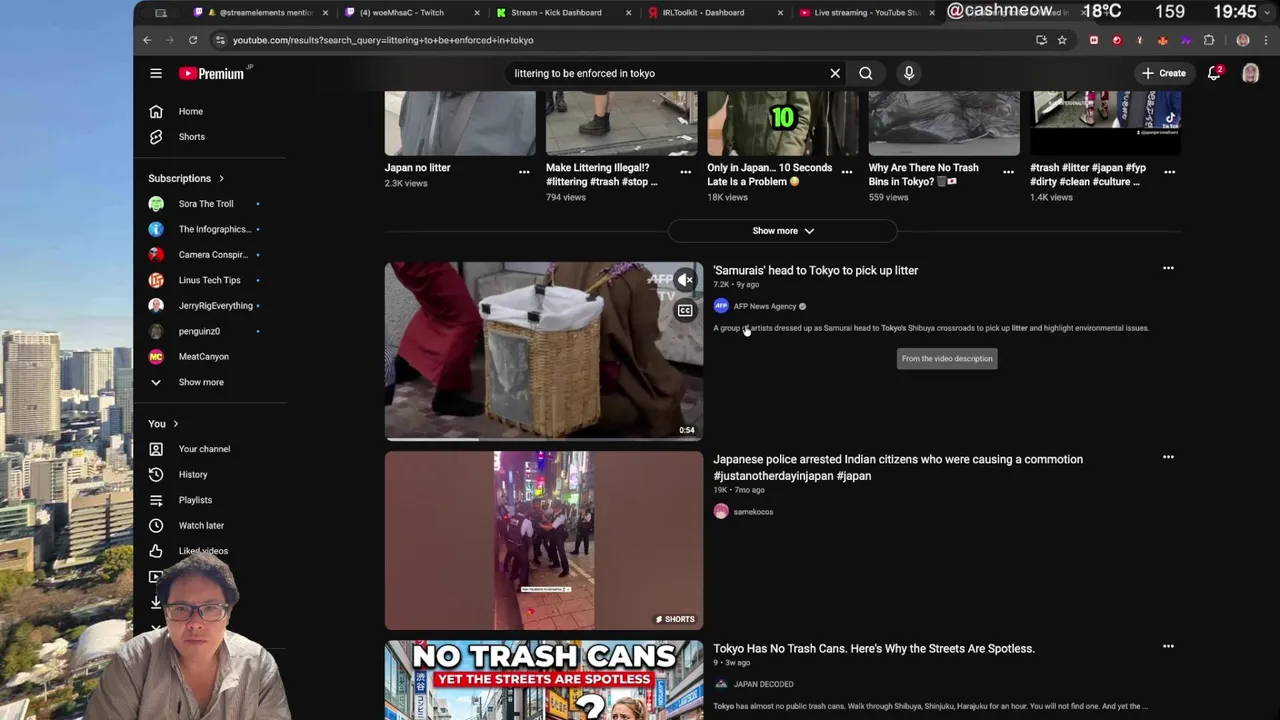This screenshot has height=720, width=1280.
Task: Clear the search query with X
Action: coord(835,73)
